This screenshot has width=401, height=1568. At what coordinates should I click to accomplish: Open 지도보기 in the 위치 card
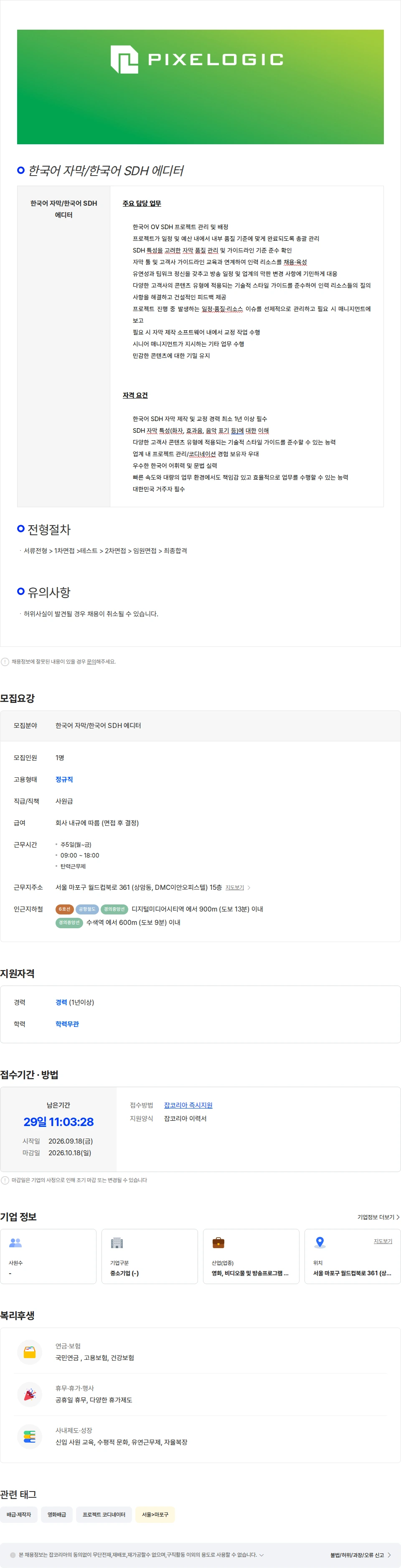(x=383, y=1241)
